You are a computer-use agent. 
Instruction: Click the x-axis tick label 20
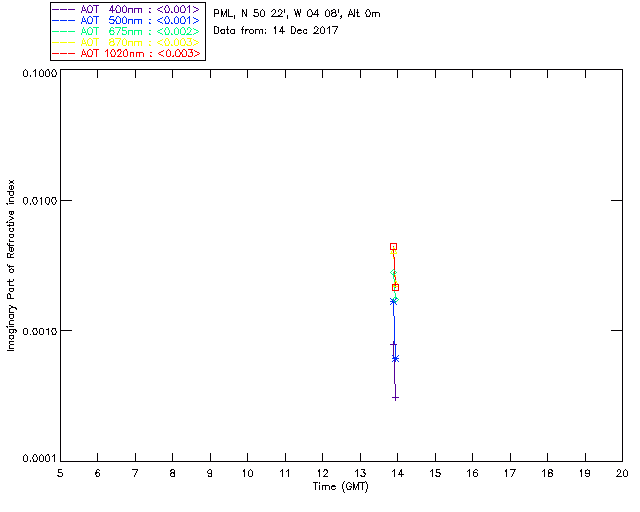tap(622, 474)
